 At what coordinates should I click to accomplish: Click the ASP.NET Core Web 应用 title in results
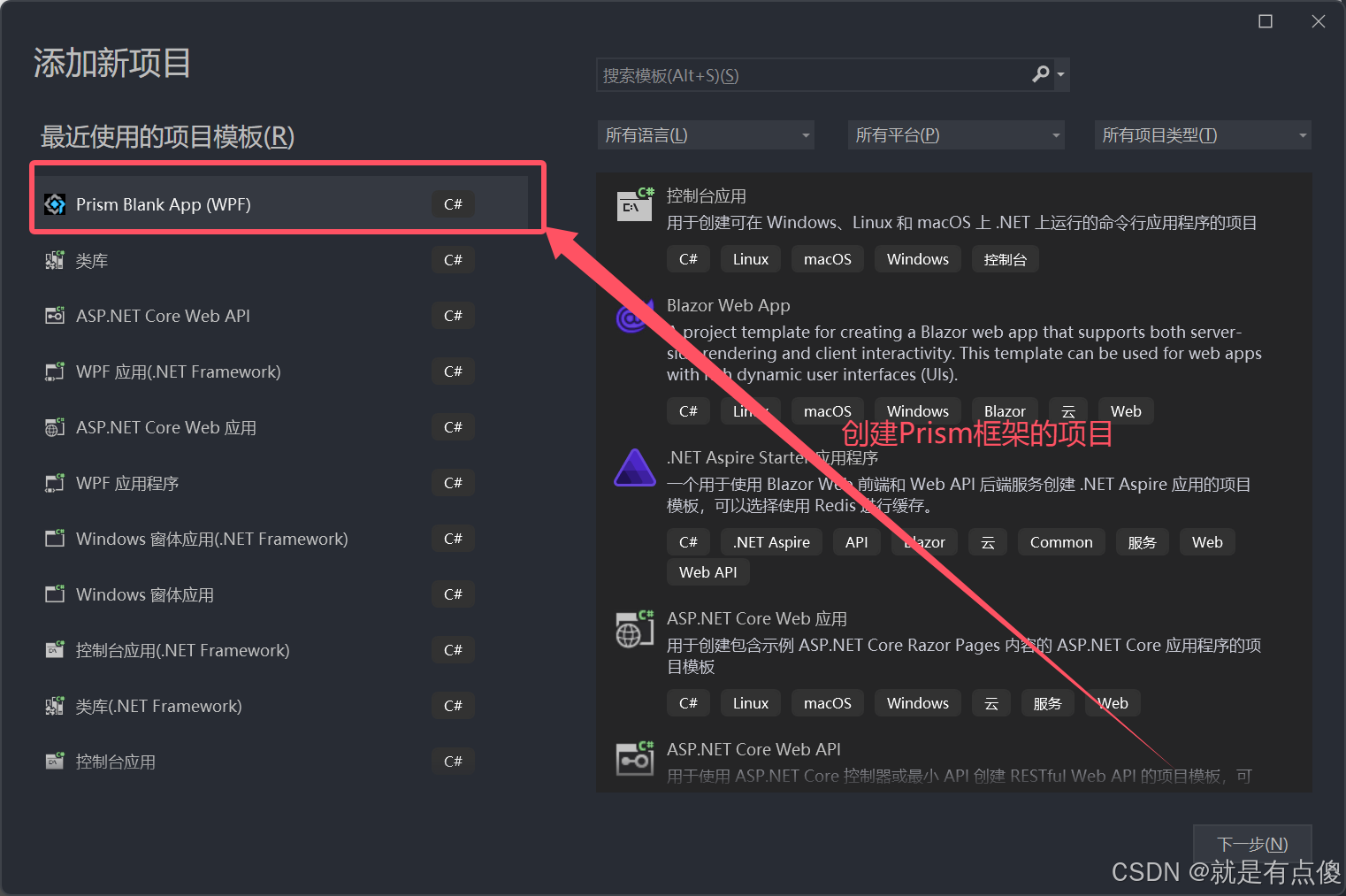pyautogui.click(x=757, y=618)
